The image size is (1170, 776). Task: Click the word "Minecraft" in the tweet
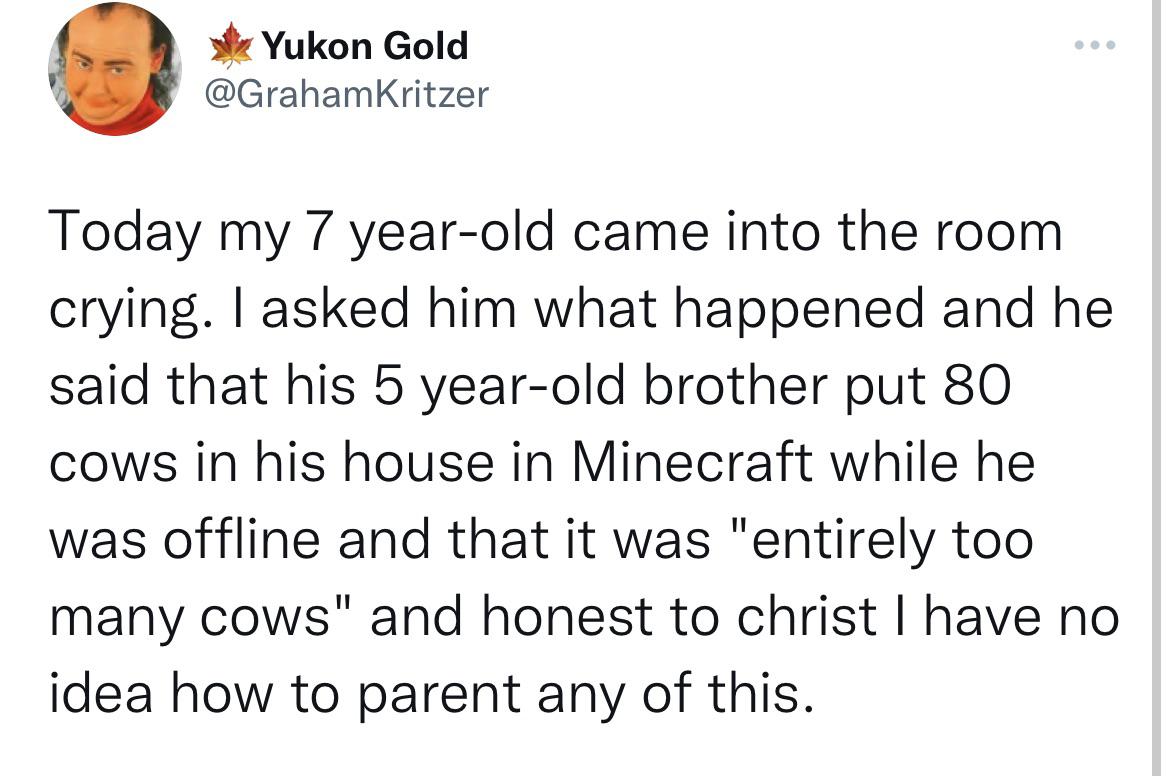[692, 463]
